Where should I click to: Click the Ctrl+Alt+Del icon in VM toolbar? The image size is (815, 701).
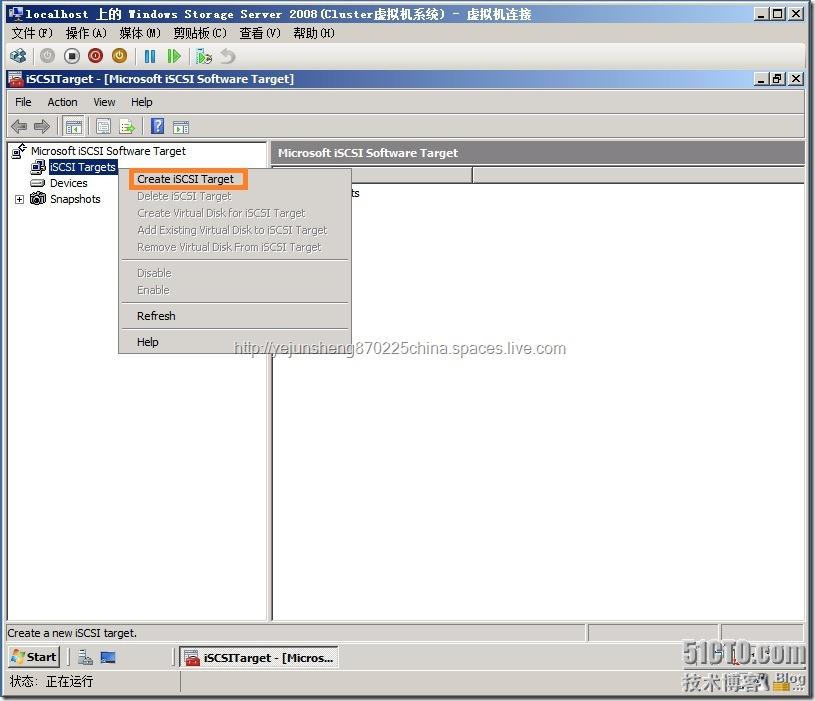[x=18, y=56]
